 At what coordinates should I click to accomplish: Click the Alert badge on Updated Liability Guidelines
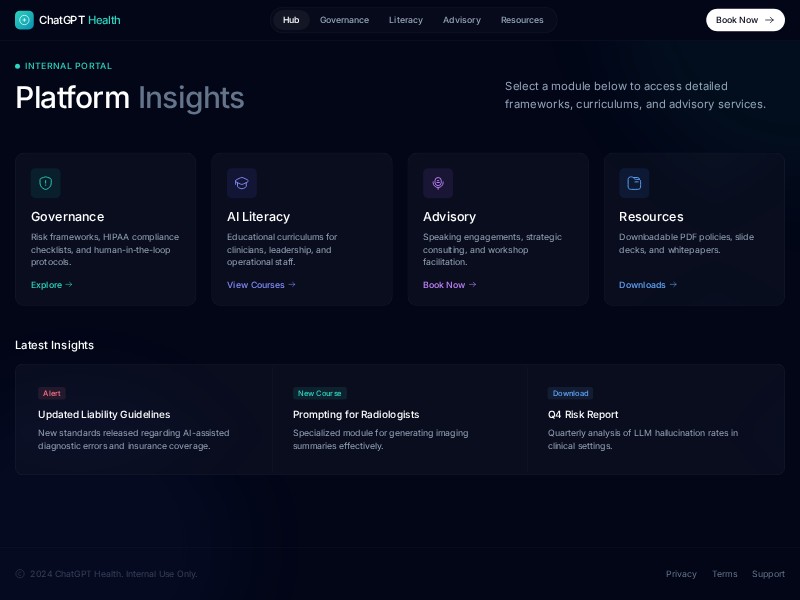click(51, 393)
